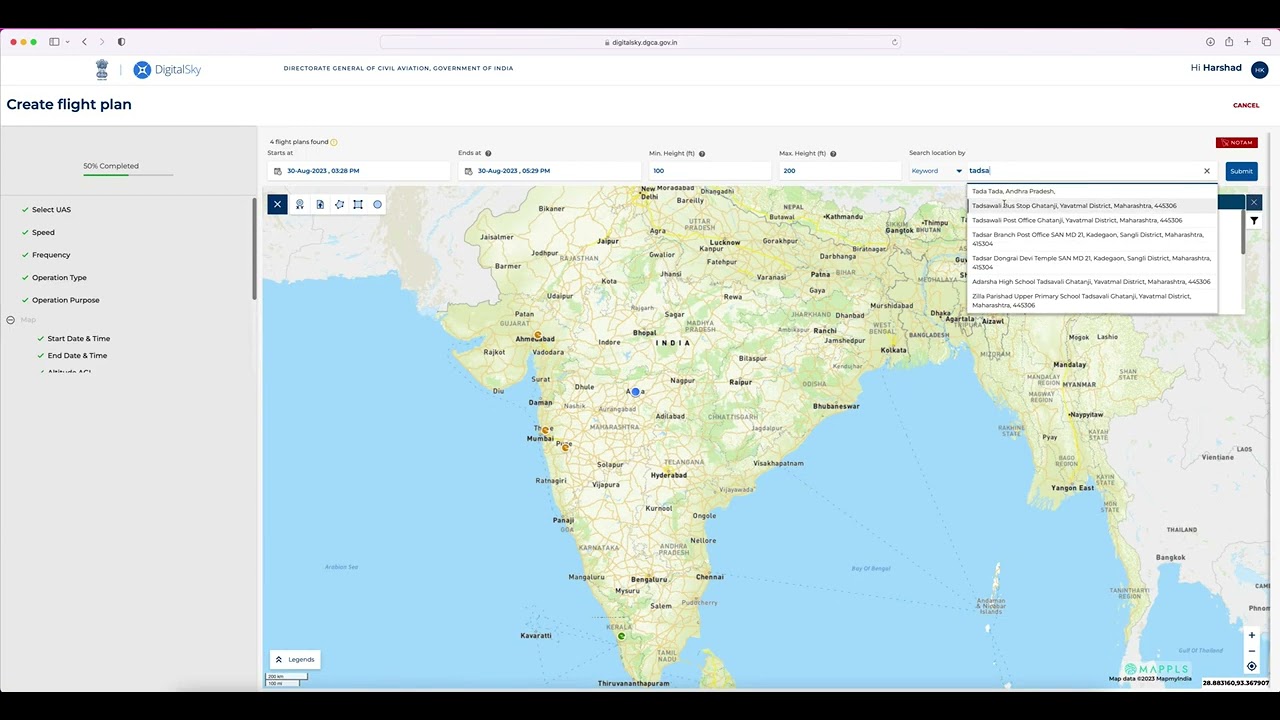Open the NOTAM button
Viewport: 1280px width, 720px height.
tap(1237, 142)
